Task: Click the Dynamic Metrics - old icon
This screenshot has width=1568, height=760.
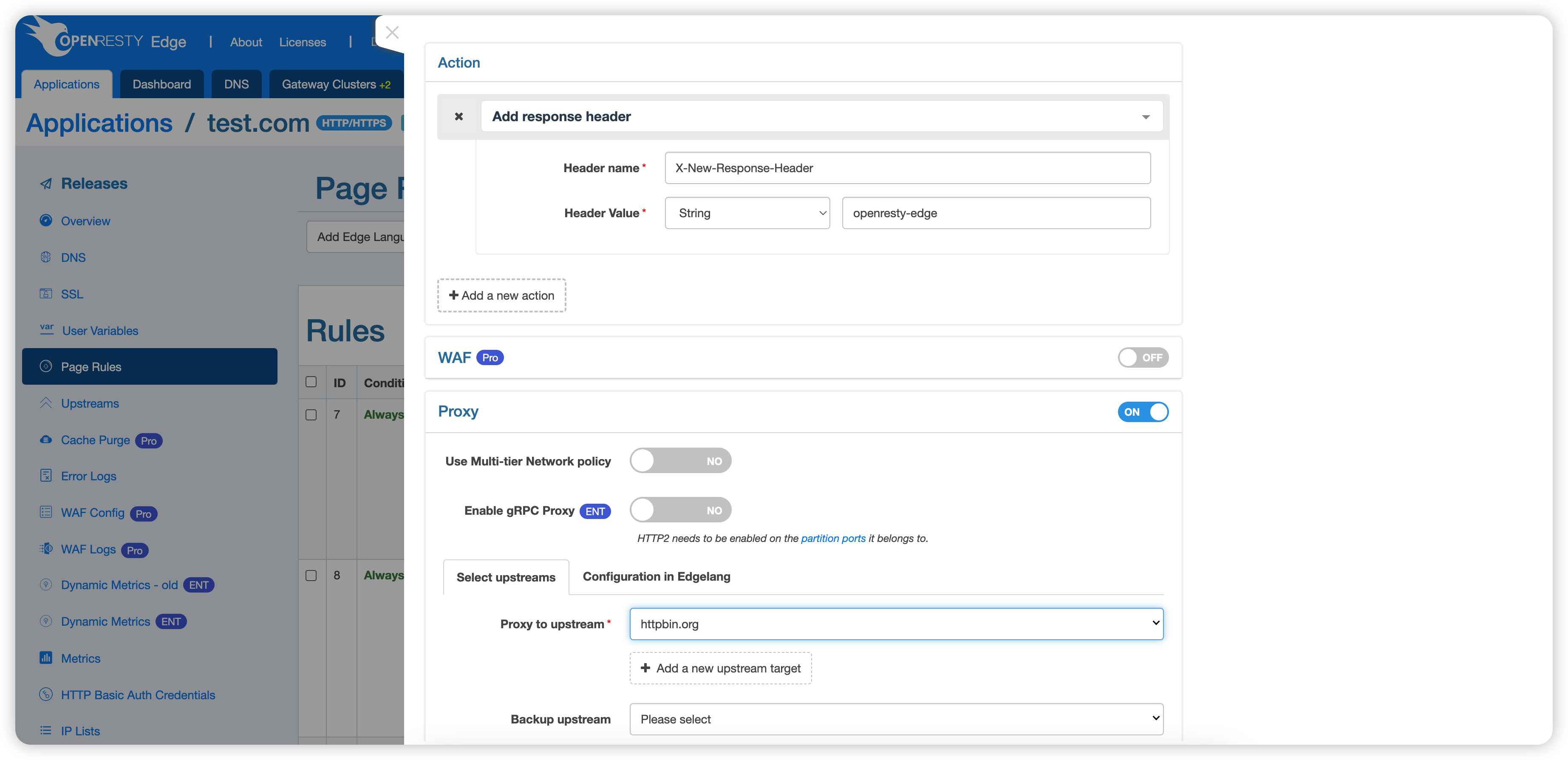Action: click(x=45, y=584)
